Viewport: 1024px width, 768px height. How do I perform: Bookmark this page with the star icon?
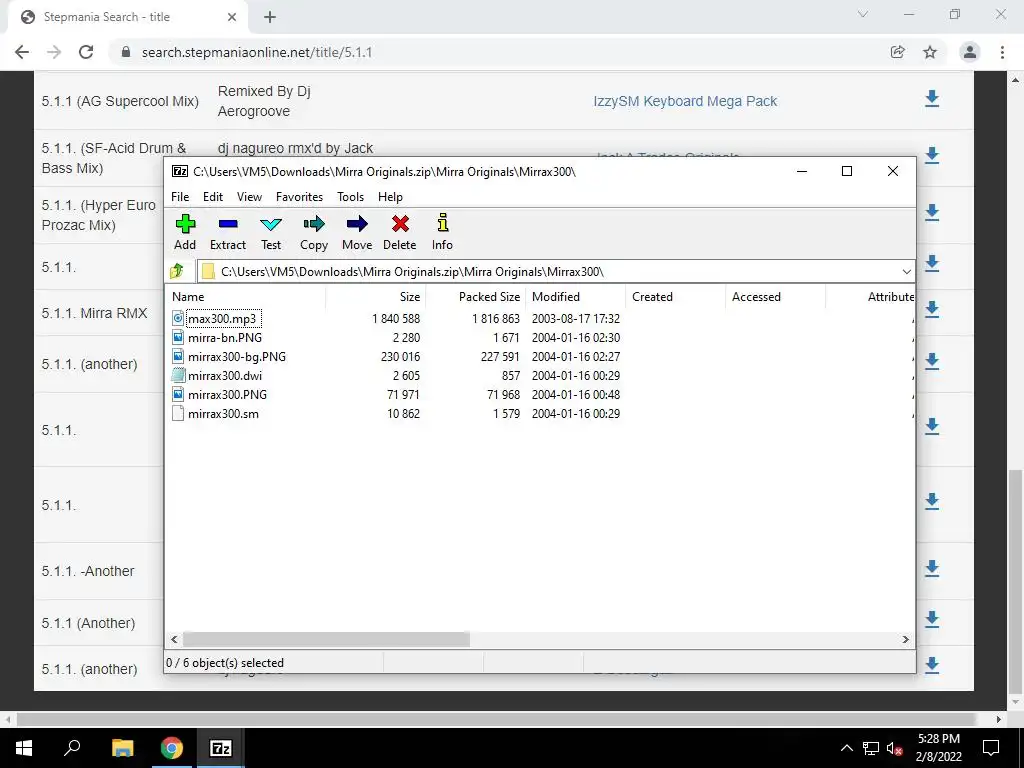click(930, 52)
